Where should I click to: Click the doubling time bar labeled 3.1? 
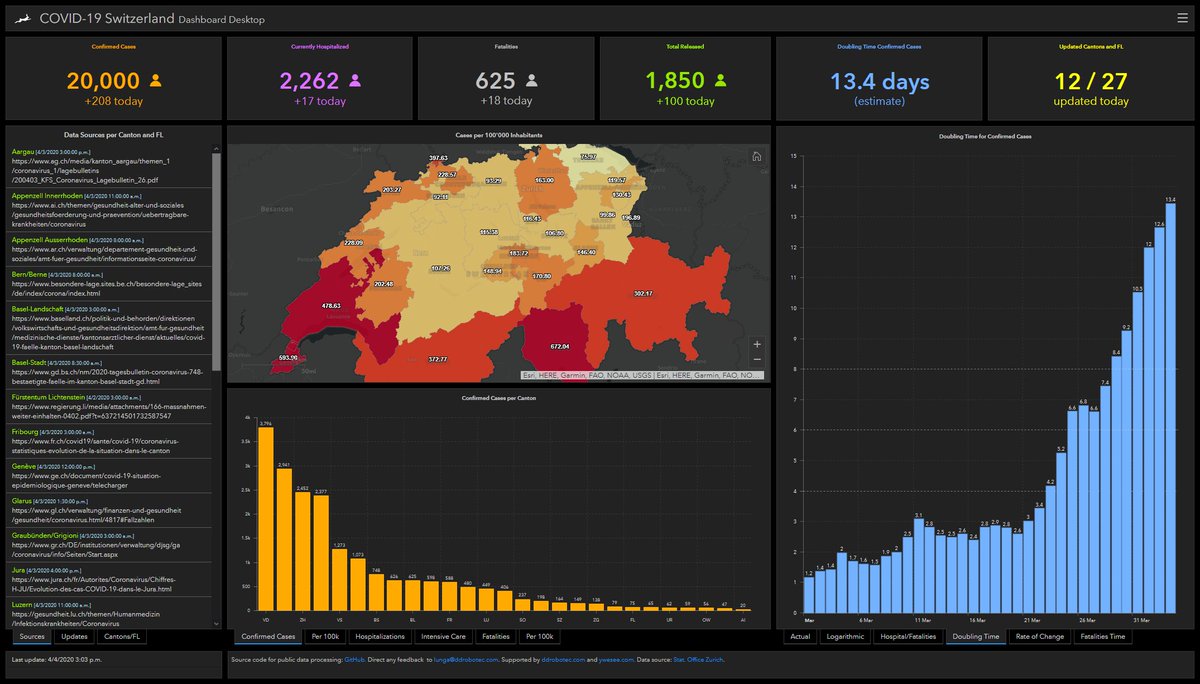918,565
